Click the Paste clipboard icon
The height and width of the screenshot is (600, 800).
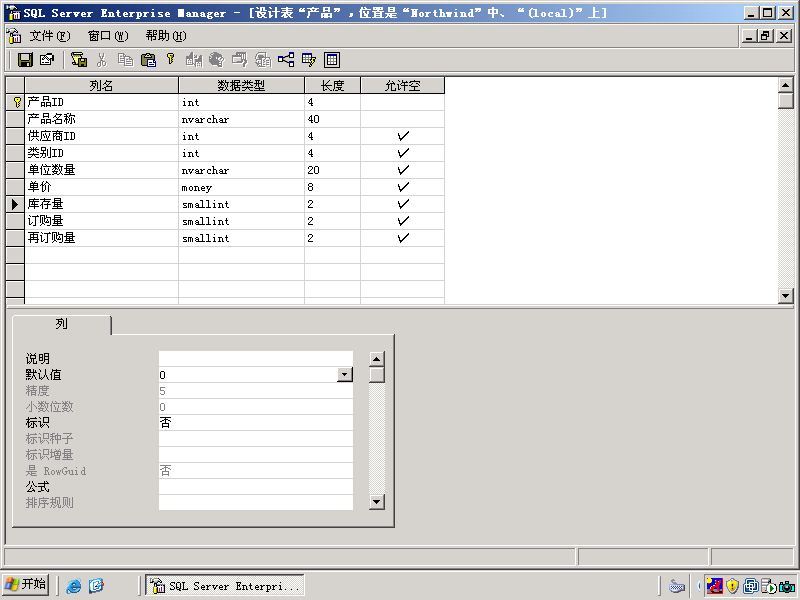tap(148, 60)
